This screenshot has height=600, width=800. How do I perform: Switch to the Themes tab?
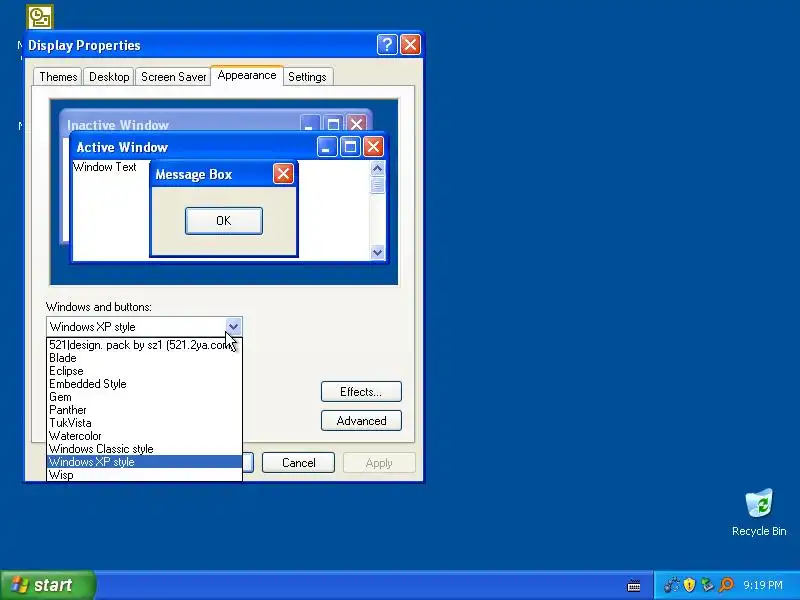tap(58, 77)
